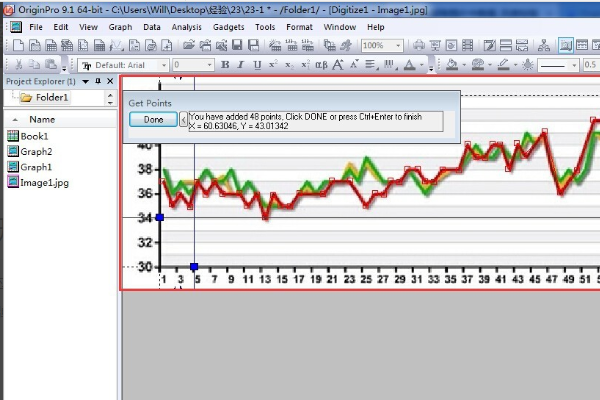Open the File menu
The width and height of the screenshot is (600, 400).
click(x=36, y=27)
